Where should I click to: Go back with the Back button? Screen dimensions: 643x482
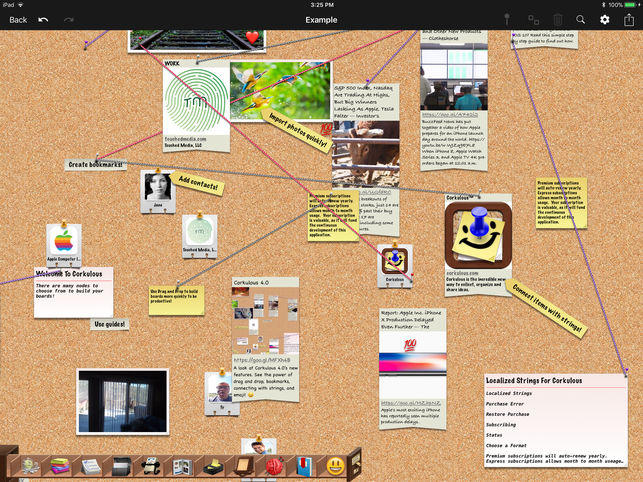(18, 20)
